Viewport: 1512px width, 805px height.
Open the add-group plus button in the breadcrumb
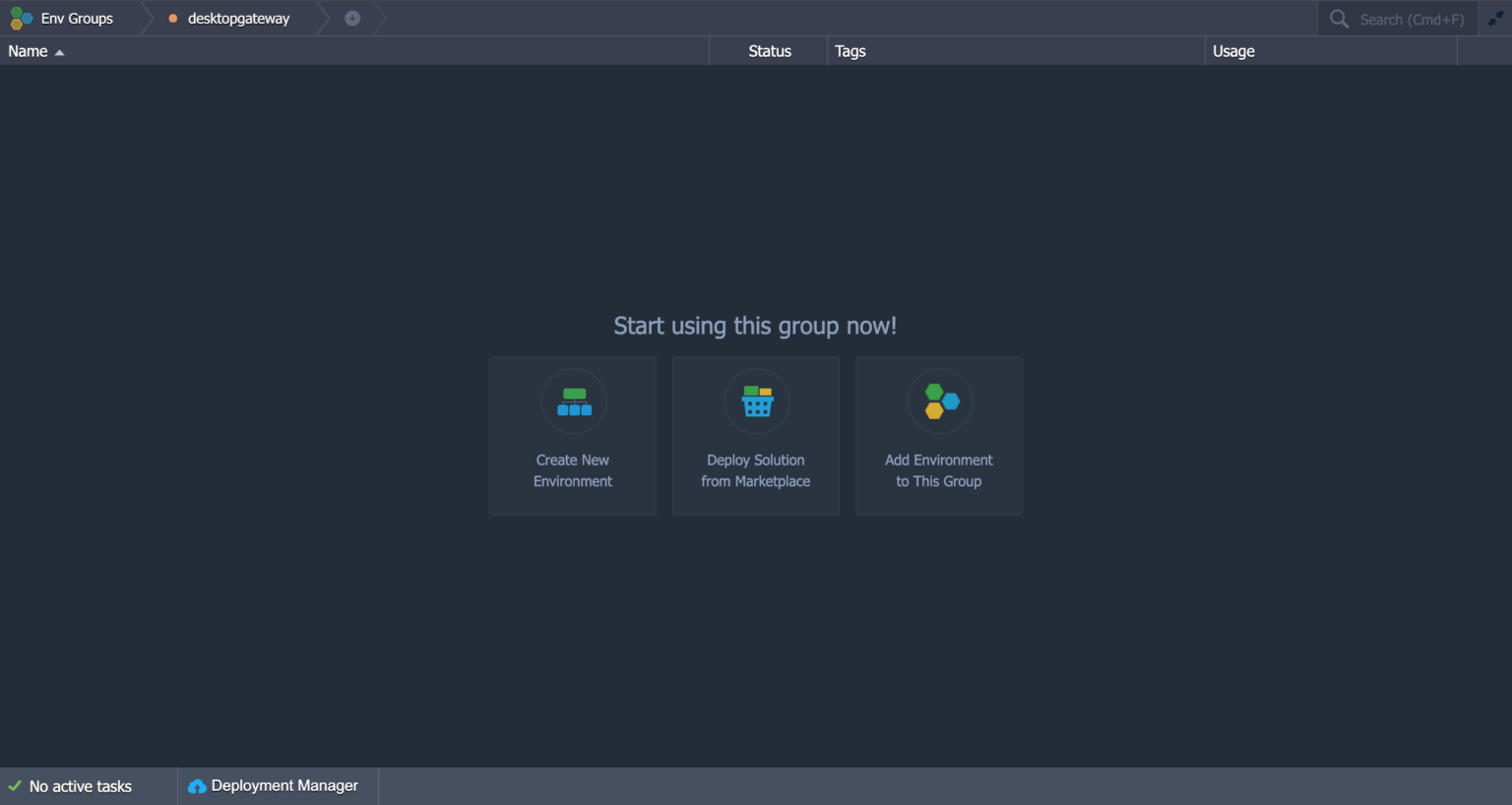351,18
